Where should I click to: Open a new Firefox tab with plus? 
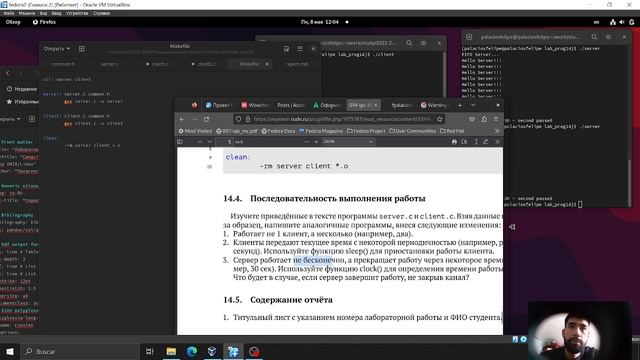click(460, 105)
